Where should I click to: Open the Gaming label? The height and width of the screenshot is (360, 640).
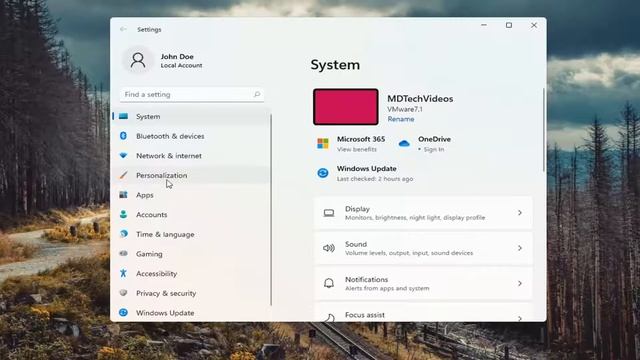(149, 254)
